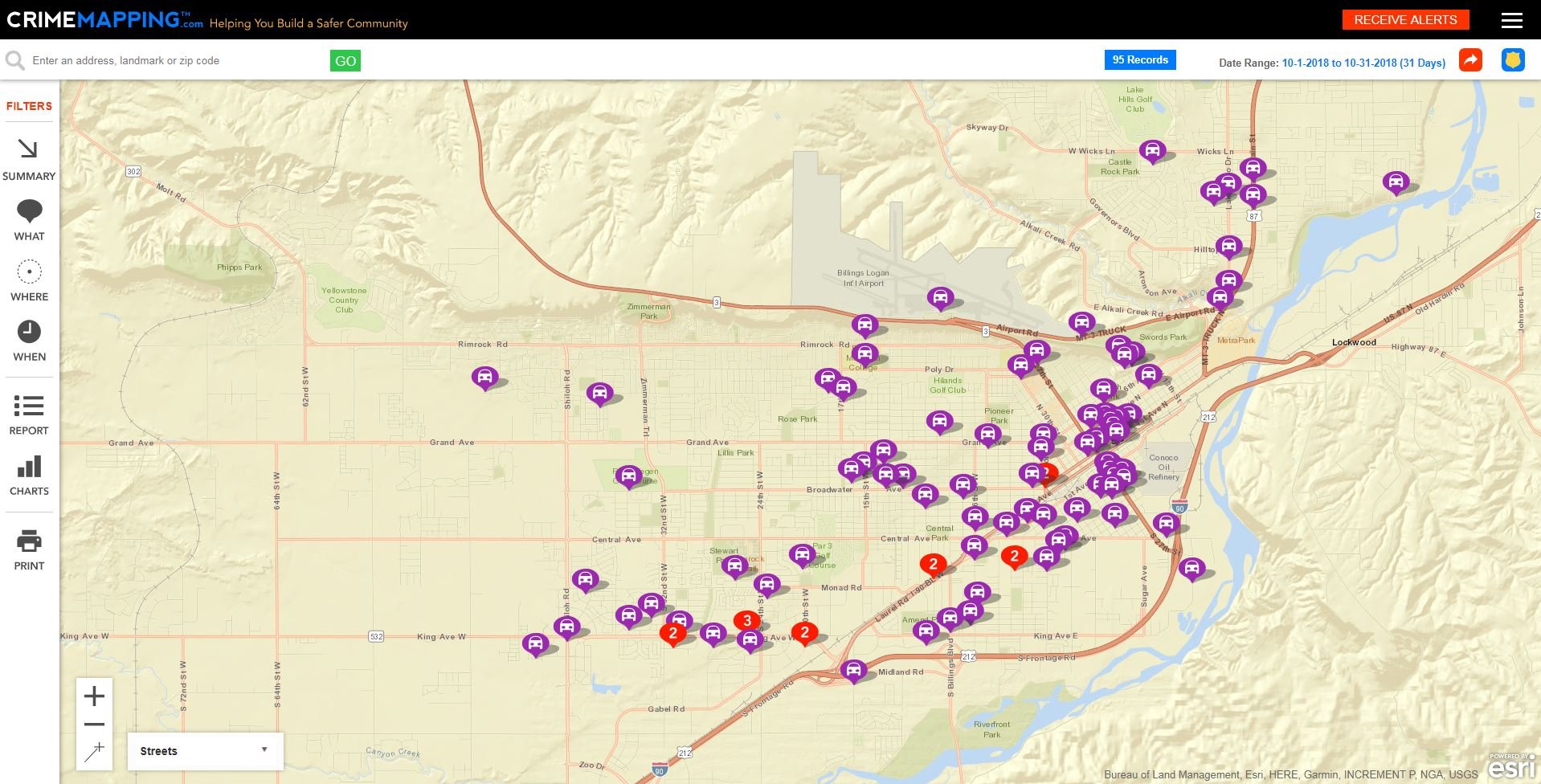The height and width of the screenshot is (784, 1541).
Task: Click the blue police badge icon
Action: [1513, 60]
